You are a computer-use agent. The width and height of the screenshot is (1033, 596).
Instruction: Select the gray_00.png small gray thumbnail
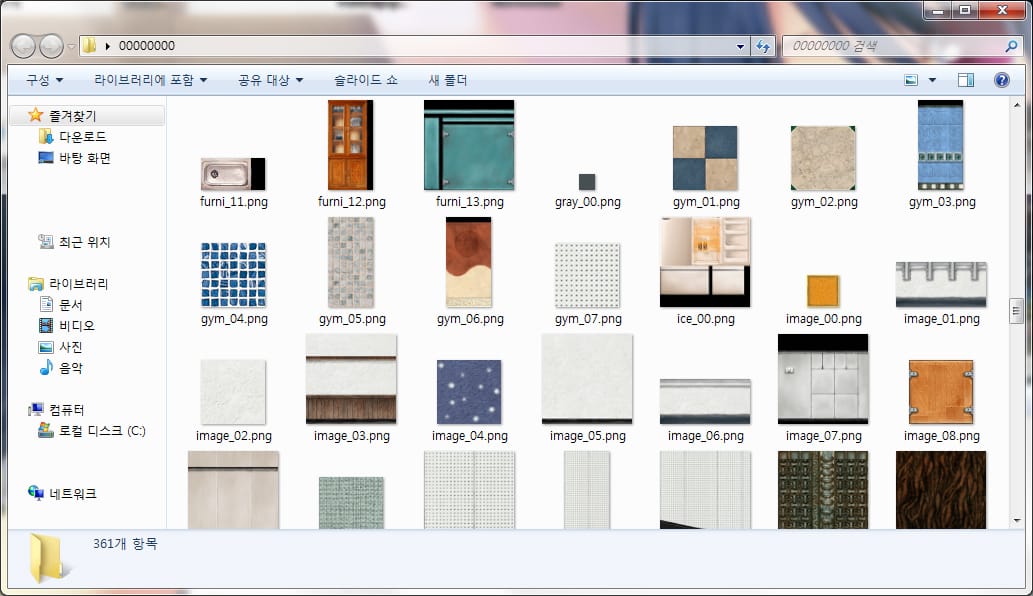587,182
